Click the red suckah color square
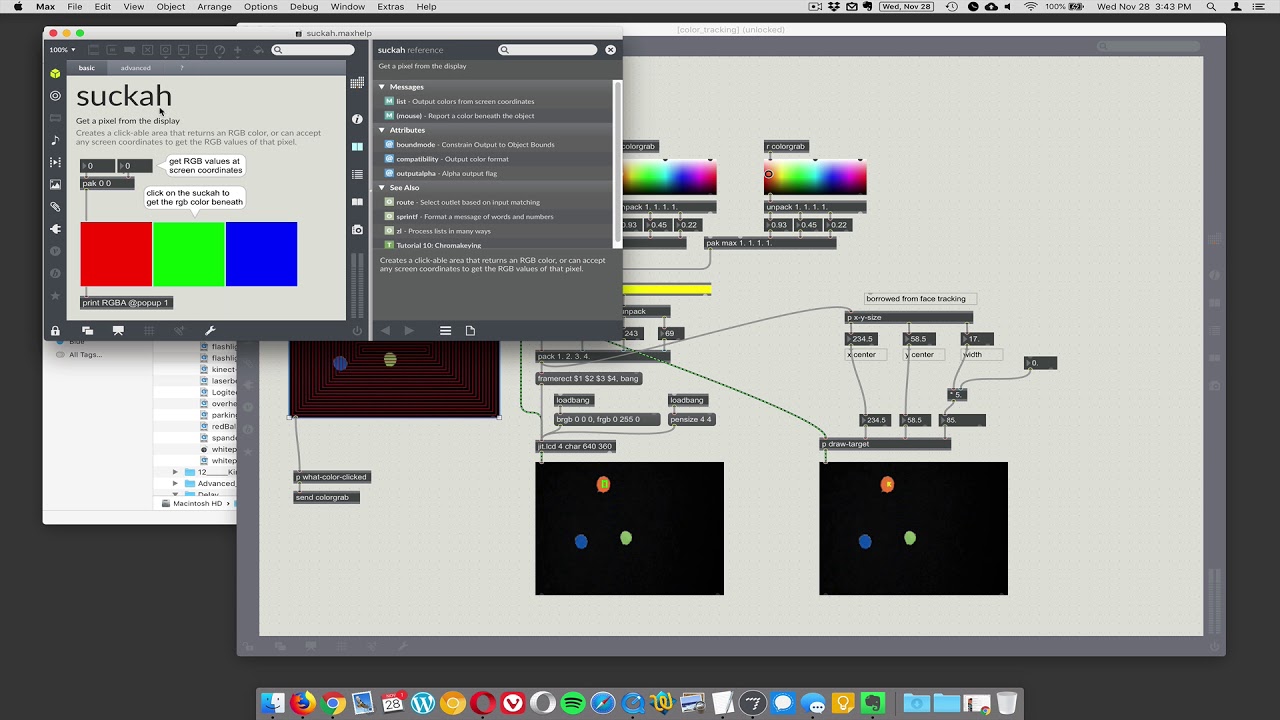1280x720 pixels. 116,254
